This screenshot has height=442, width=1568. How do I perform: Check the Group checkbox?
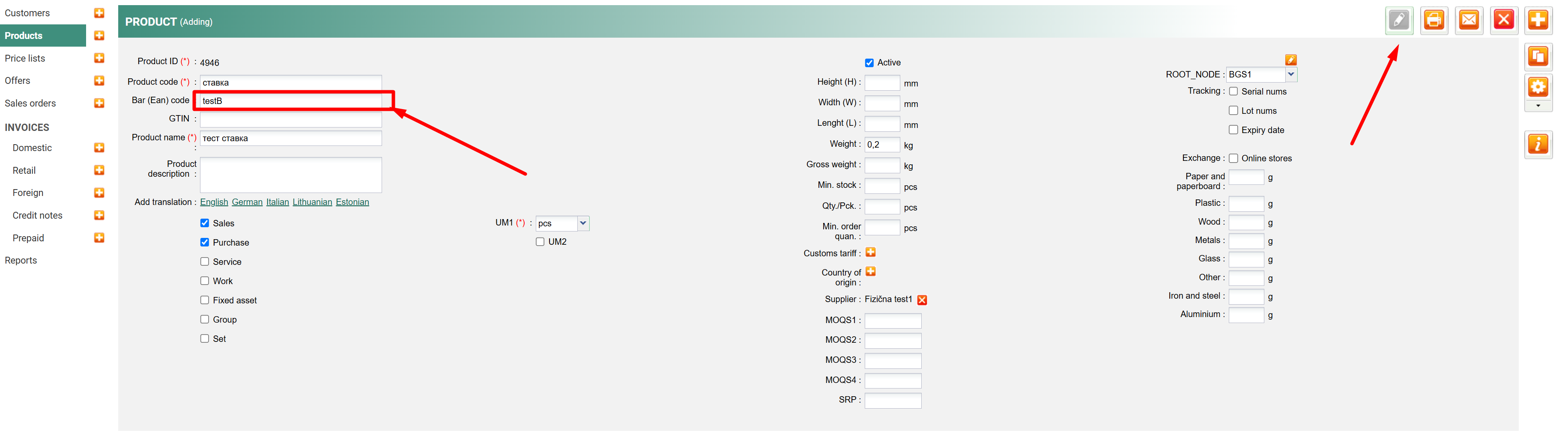[205, 319]
